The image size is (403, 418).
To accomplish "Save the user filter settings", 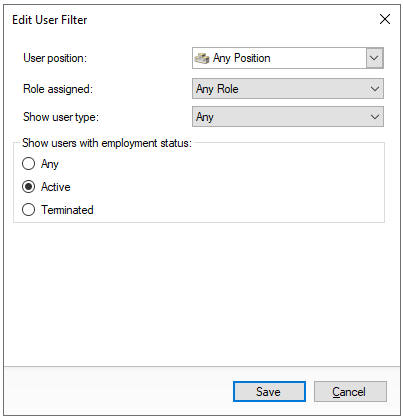I will point(269,391).
